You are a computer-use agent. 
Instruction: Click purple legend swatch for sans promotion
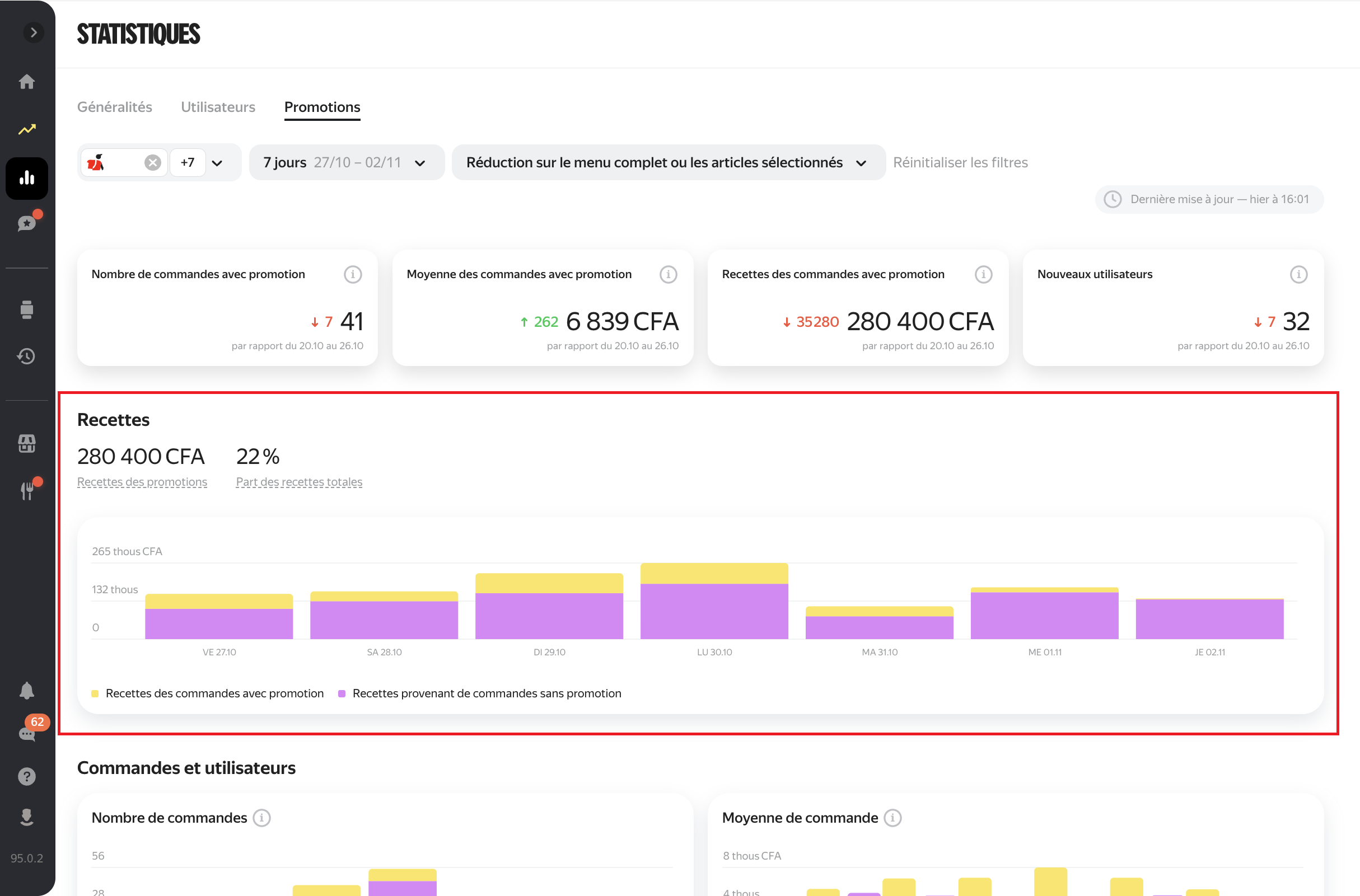pyautogui.click(x=342, y=694)
